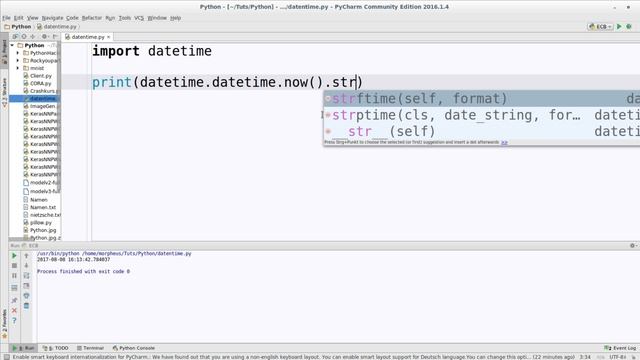Rerun the script with the green run arrow in the Run panel
The image size is (640, 360).
tap(14, 256)
